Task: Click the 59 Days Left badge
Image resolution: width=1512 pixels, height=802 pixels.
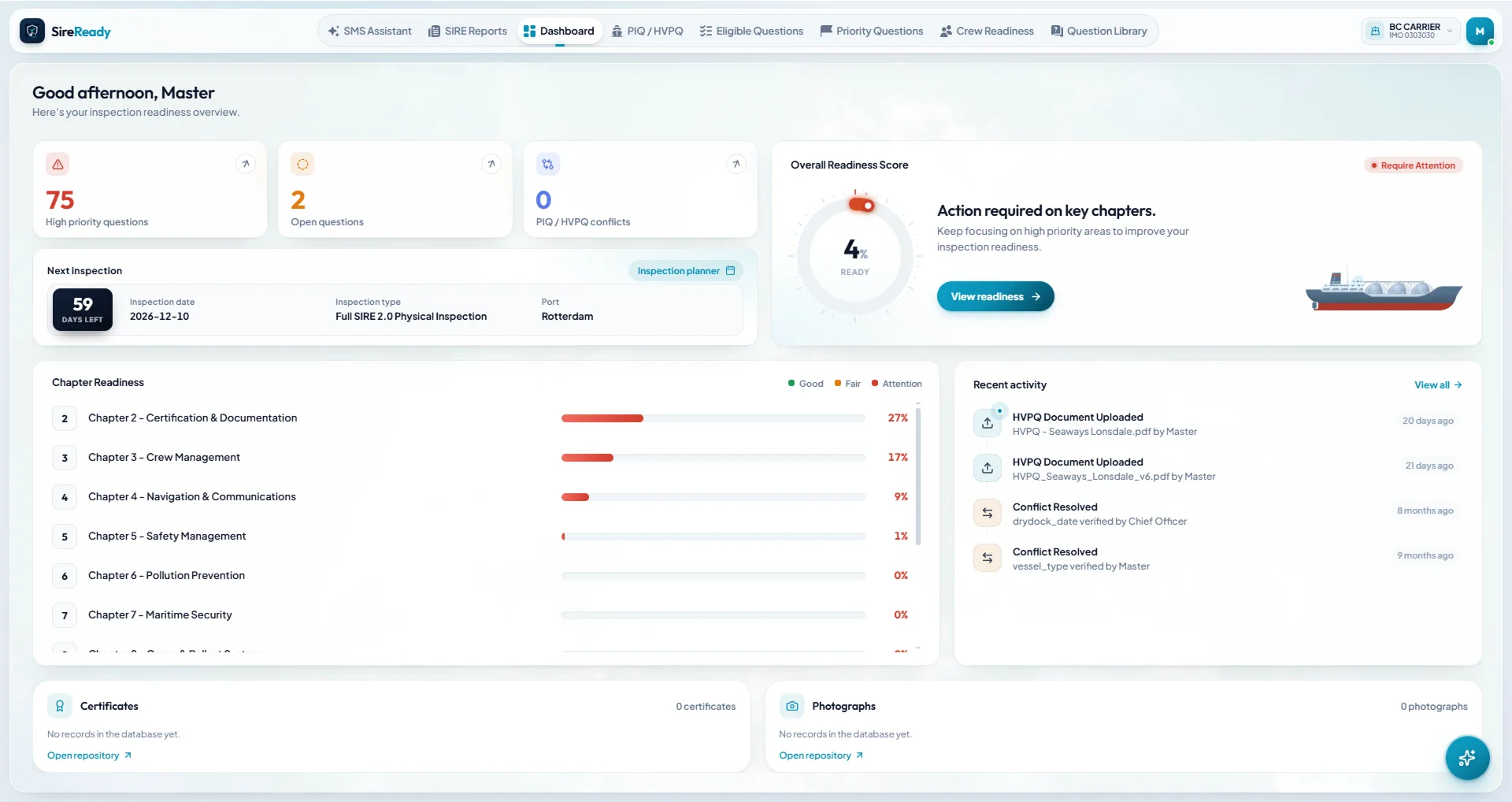Action: tap(83, 309)
